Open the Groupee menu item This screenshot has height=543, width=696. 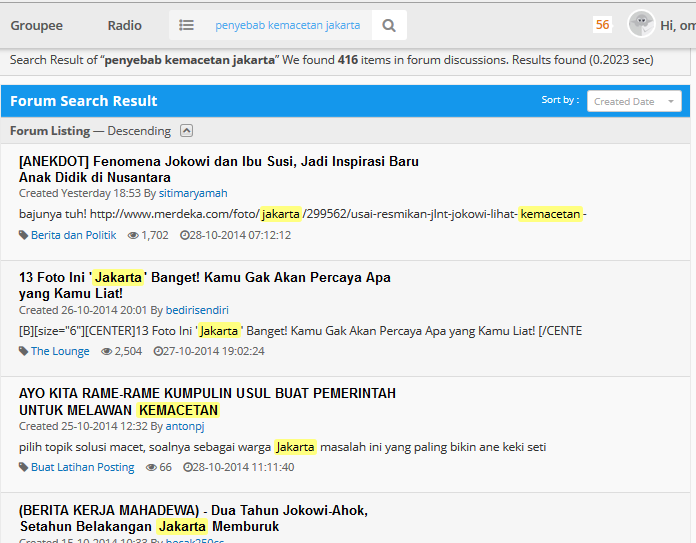(36, 25)
